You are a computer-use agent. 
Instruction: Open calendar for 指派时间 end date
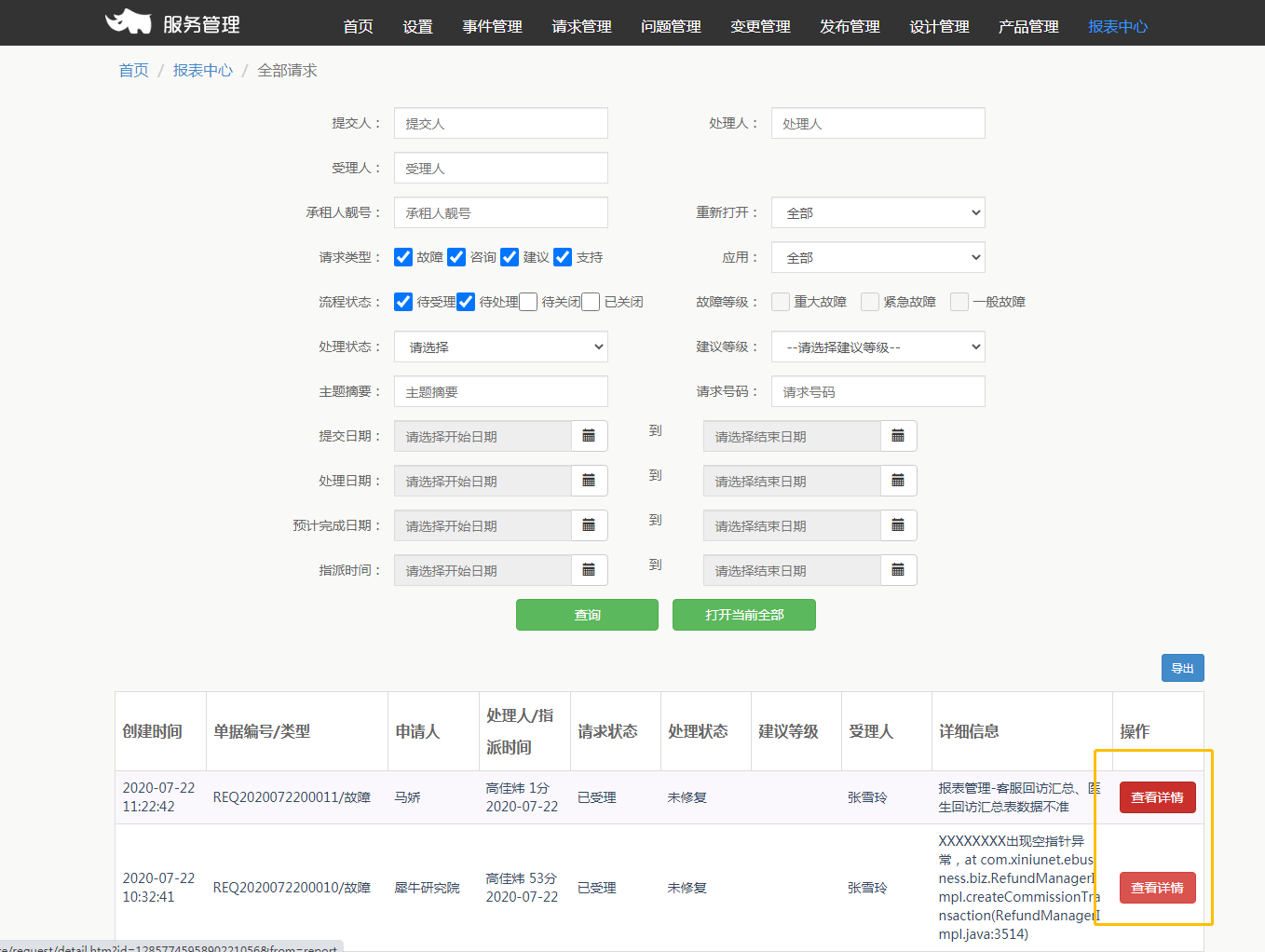tap(898, 570)
